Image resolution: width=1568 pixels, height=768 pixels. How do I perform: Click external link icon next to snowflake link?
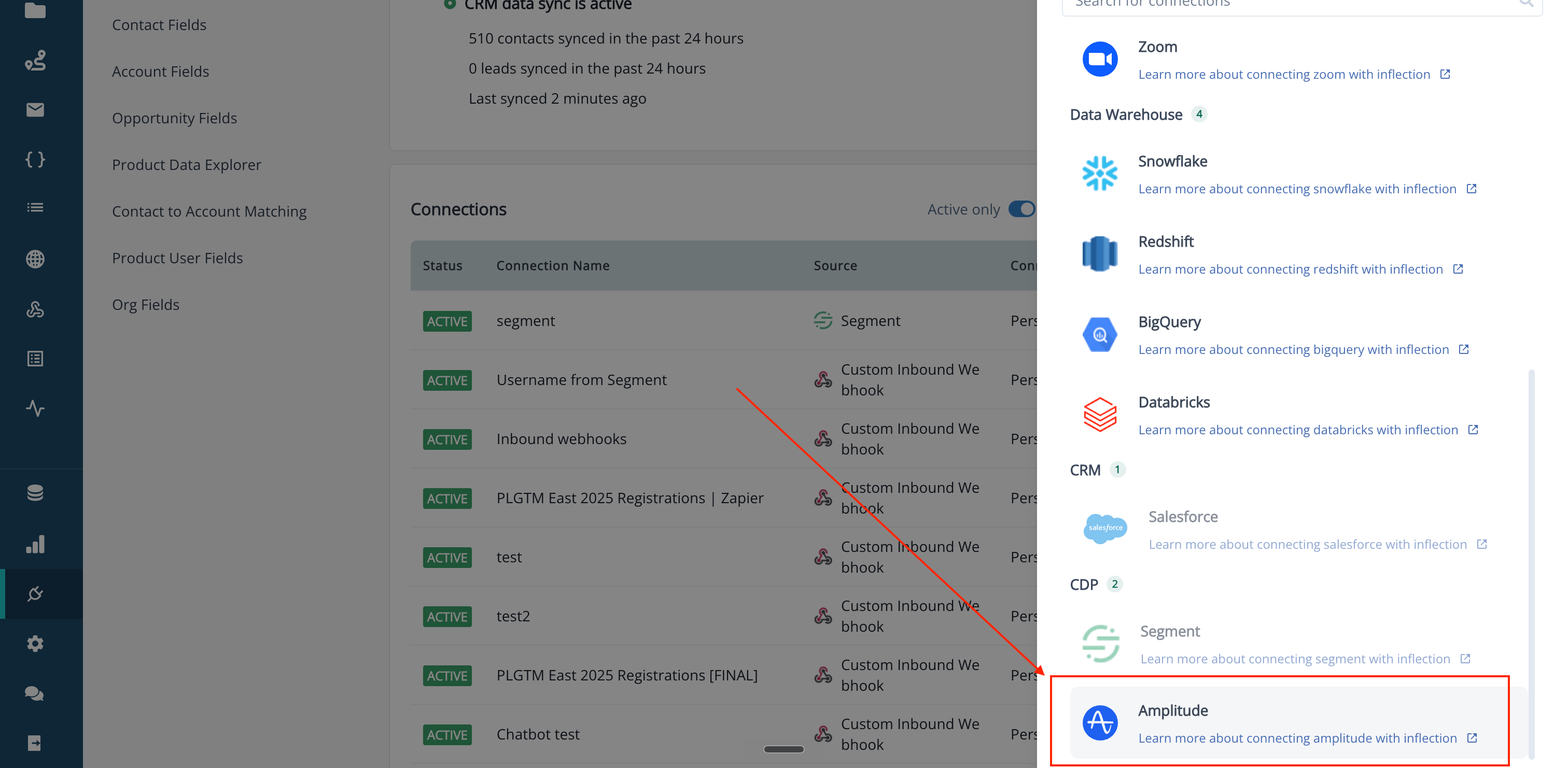click(x=1471, y=188)
